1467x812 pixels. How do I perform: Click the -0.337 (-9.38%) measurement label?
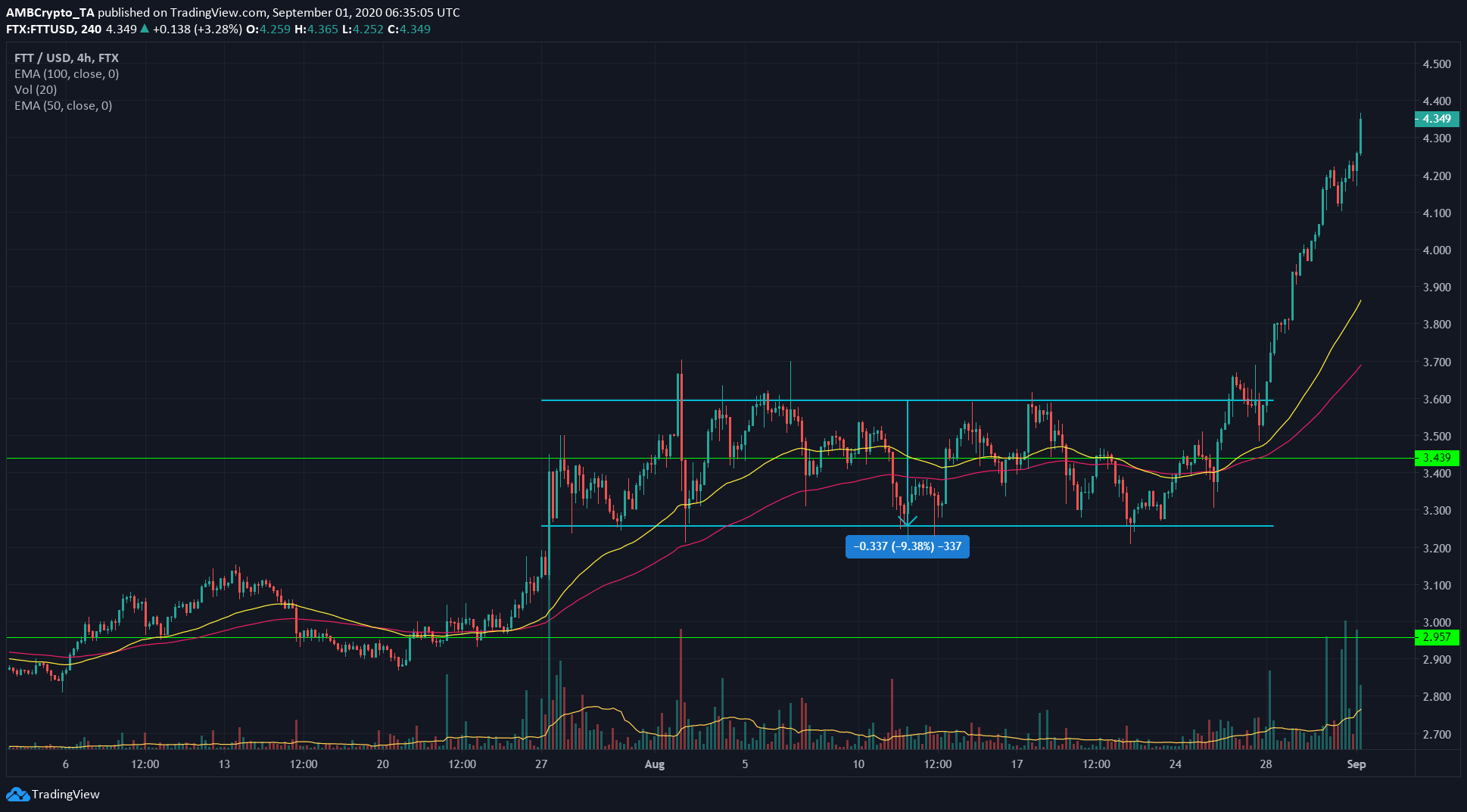click(x=907, y=546)
